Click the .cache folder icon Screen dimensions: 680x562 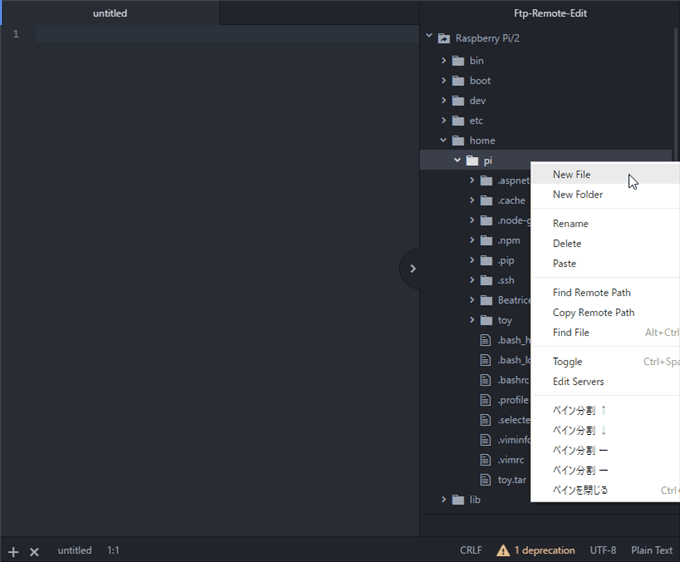tap(486, 200)
